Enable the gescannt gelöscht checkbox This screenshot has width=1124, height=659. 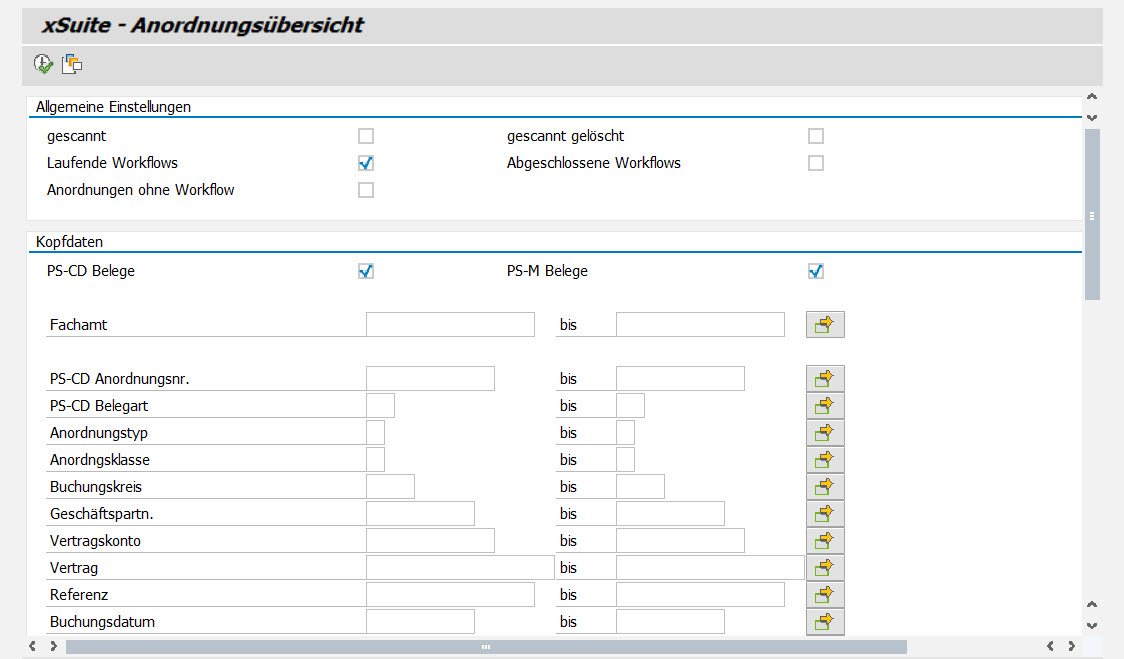(x=816, y=136)
